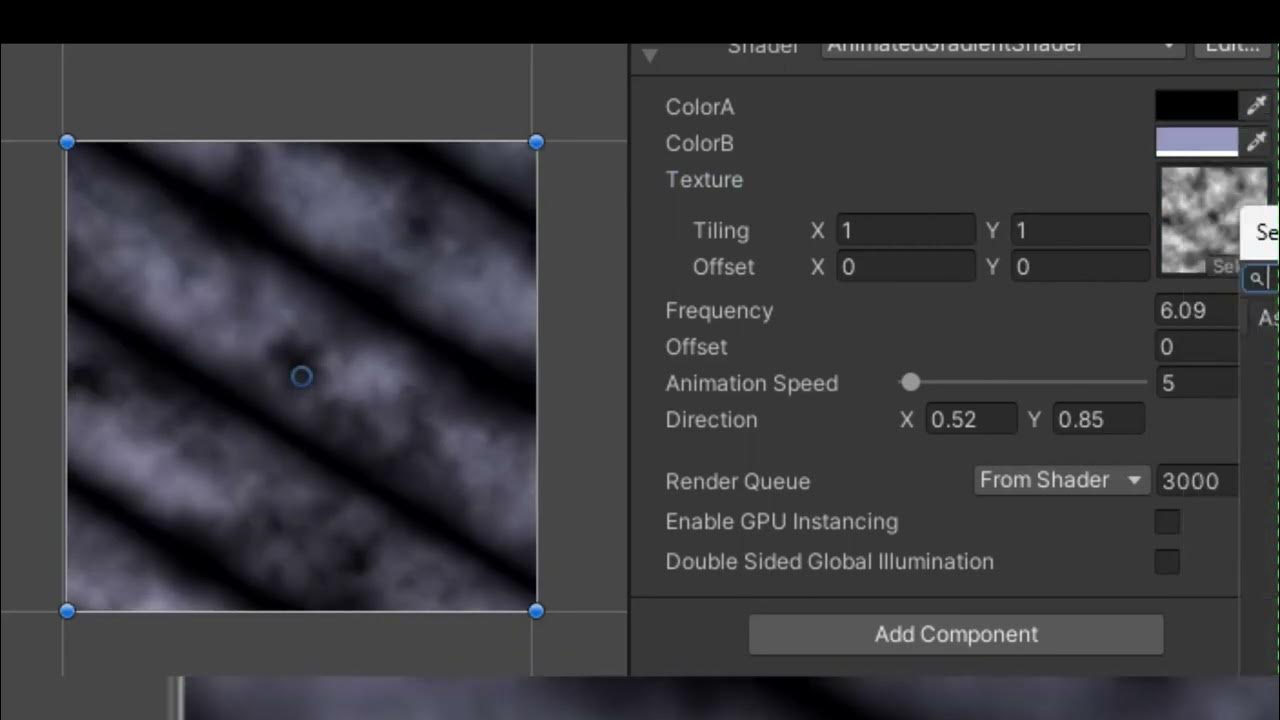This screenshot has height=720, width=1280.
Task: Click the Offset value field below Frequency
Action: (x=1196, y=347)
